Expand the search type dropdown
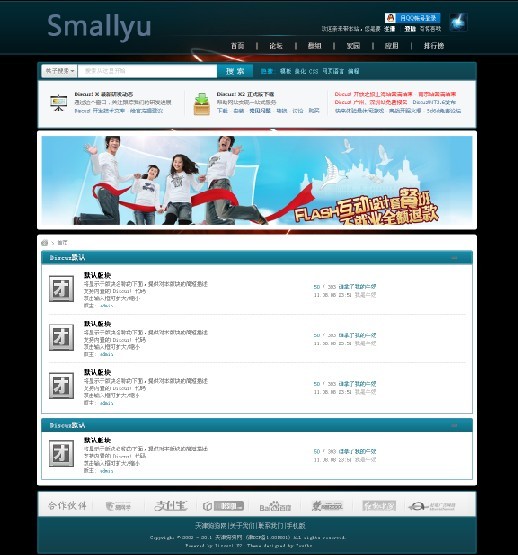 pyautogui.click(x=59, y=71)
